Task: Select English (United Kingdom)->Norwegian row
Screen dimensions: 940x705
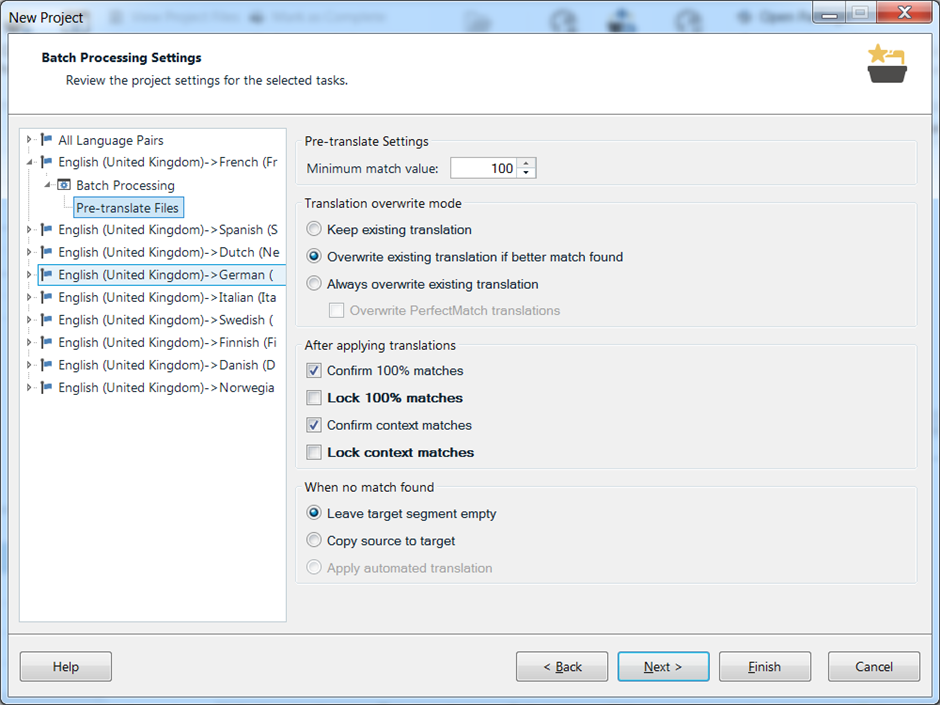Action: pos(166,387)
